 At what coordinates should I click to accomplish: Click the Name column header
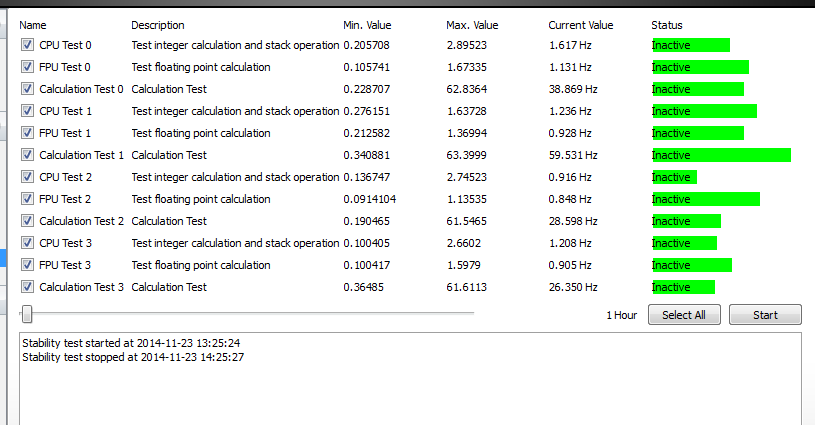pos(33,25)
